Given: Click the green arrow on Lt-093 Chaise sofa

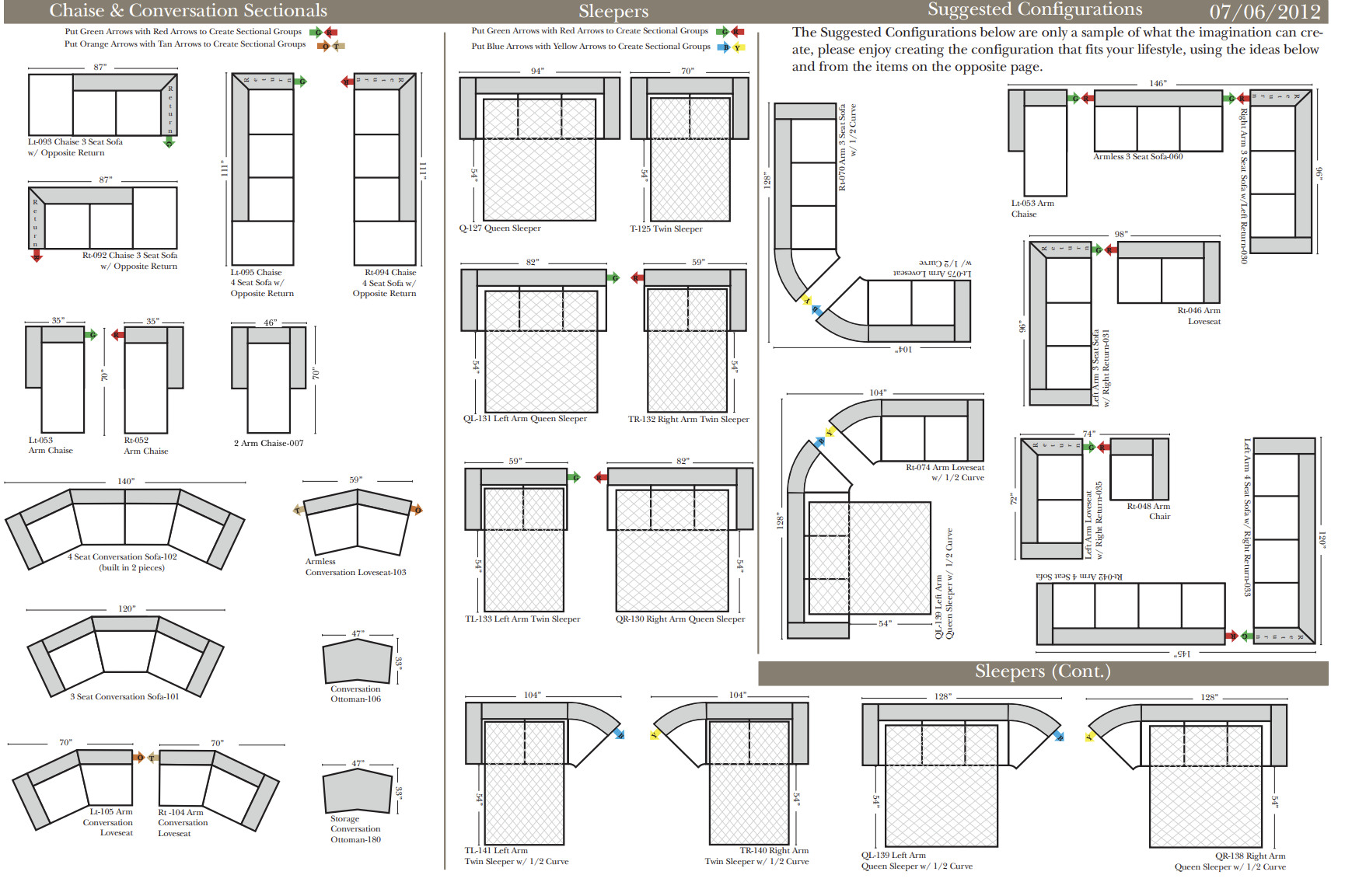Looking at the screenshot, I should [x=169, y=141].
